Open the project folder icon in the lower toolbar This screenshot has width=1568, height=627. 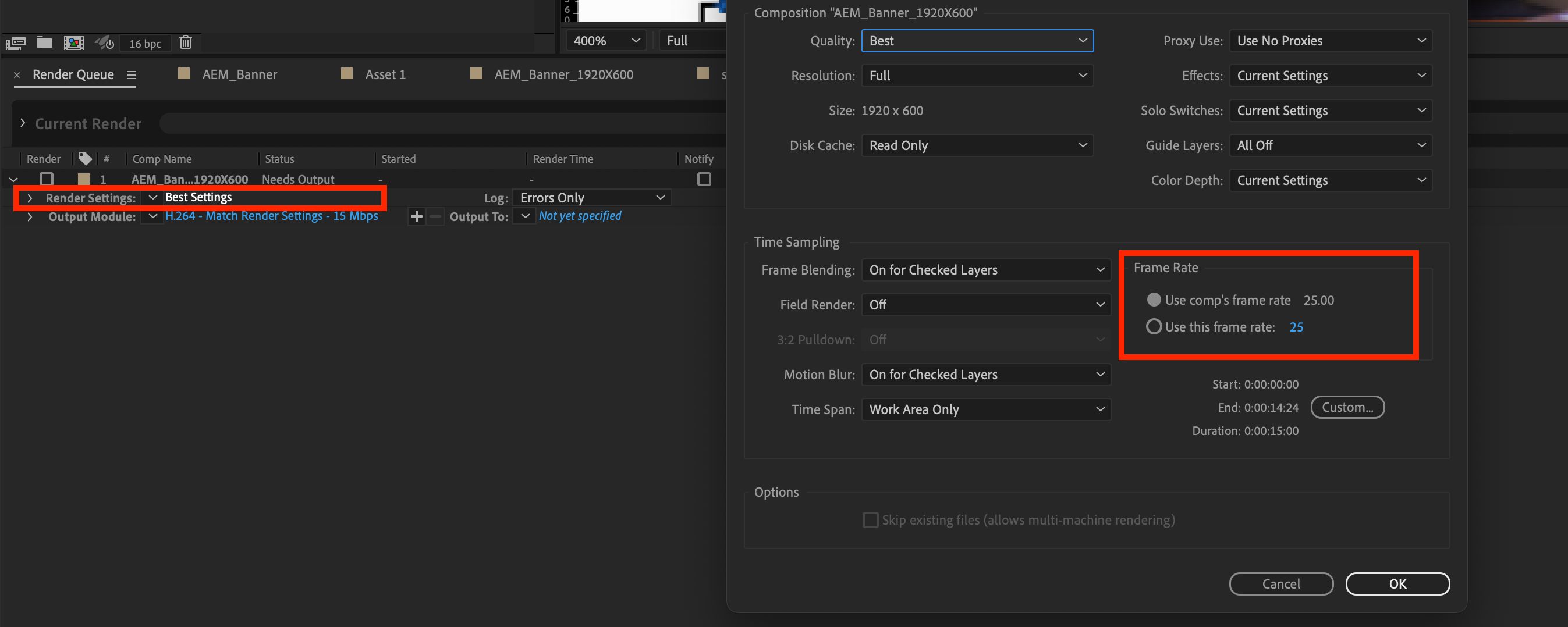45,42
